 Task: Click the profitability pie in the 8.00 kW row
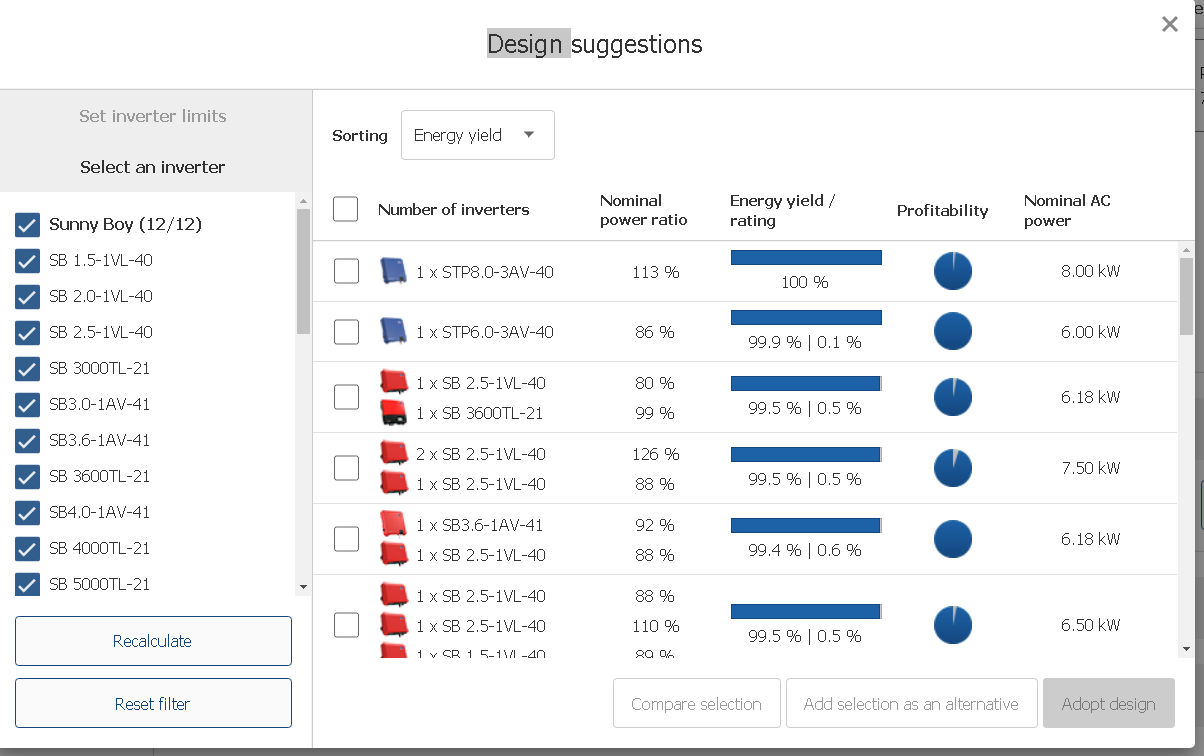pos(953,271)
